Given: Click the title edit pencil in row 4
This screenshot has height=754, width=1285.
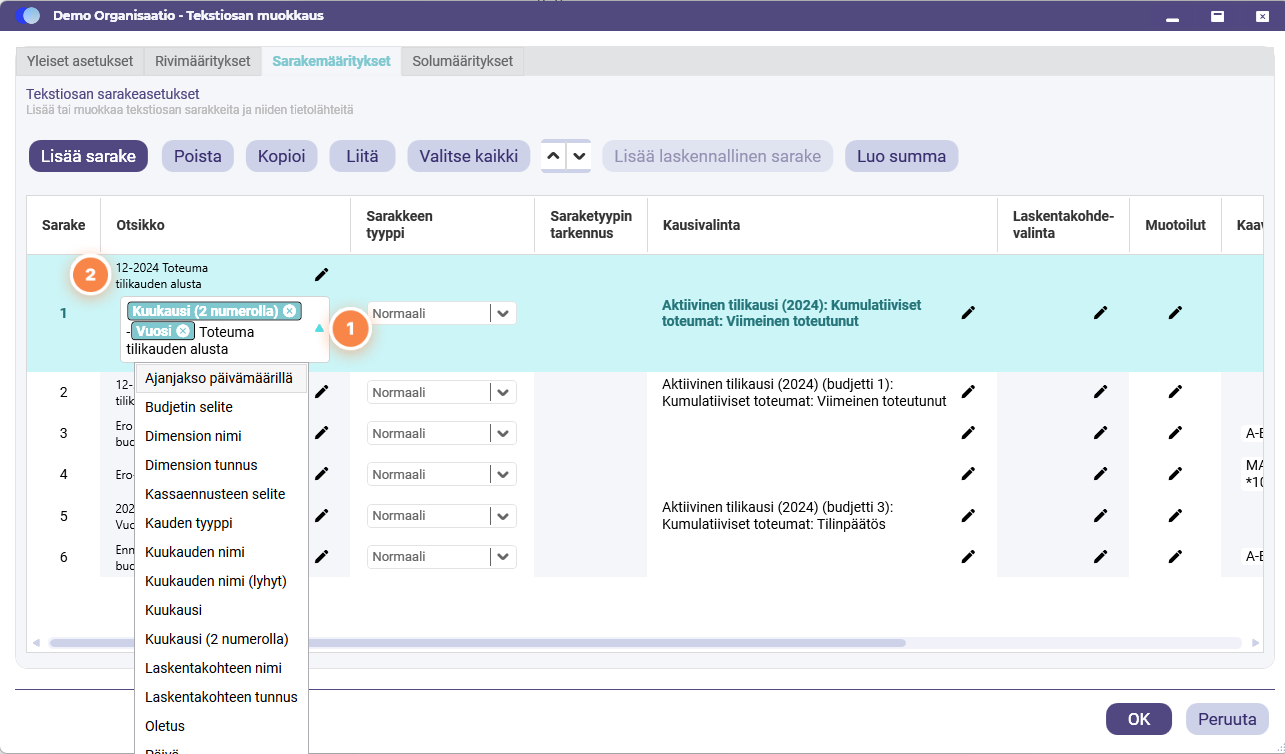Looking at the screenshot, I should pyautogui.click(x=321, y=474).
